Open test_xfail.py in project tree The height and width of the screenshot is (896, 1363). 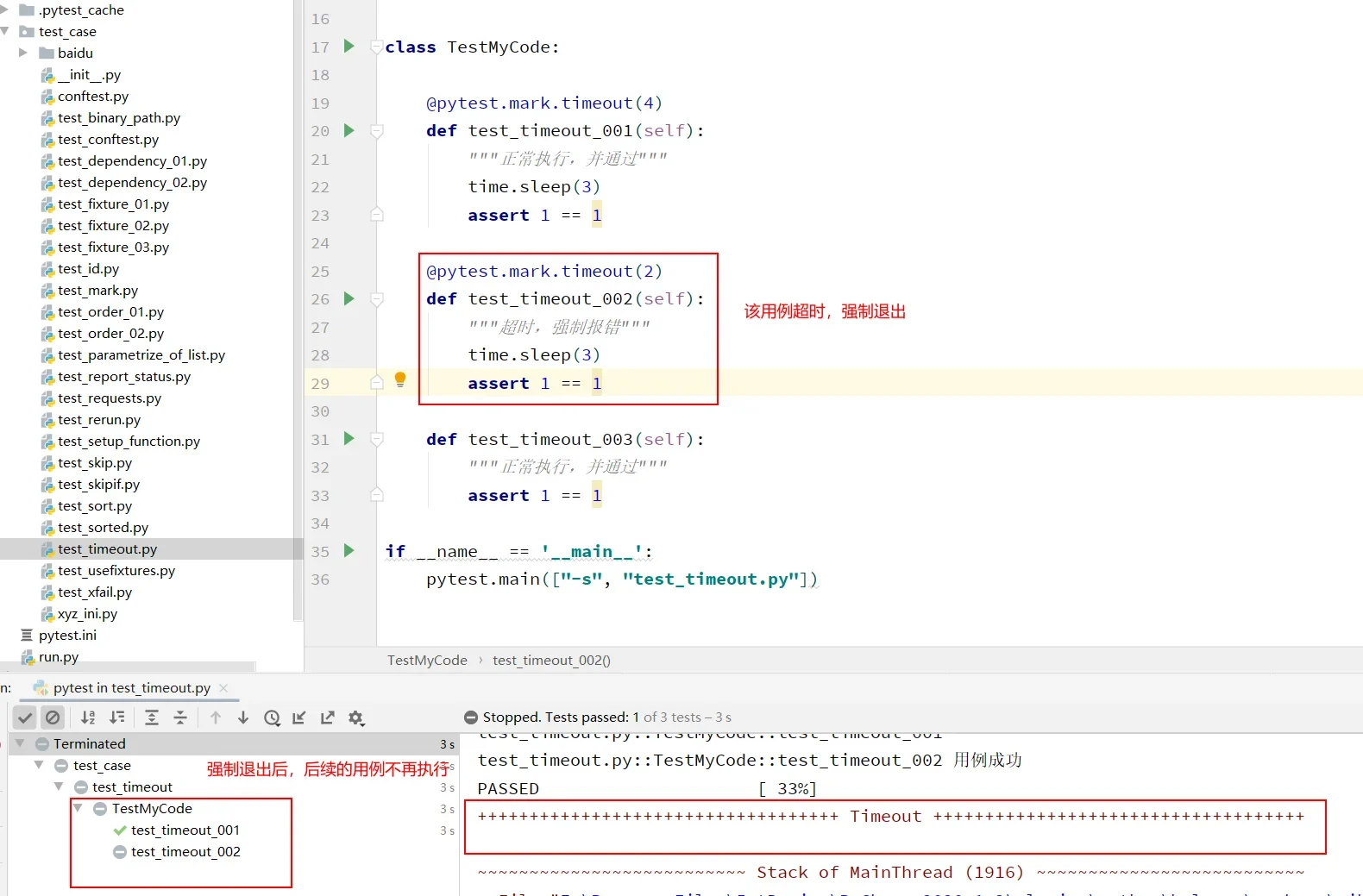pos(95,592)
